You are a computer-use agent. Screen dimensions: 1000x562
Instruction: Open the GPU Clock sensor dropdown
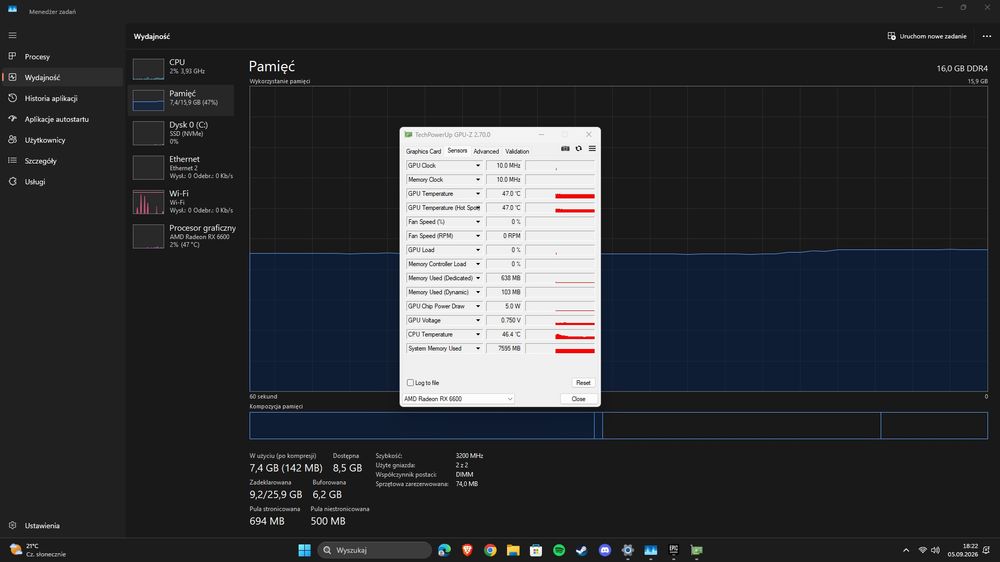[478, 166]
